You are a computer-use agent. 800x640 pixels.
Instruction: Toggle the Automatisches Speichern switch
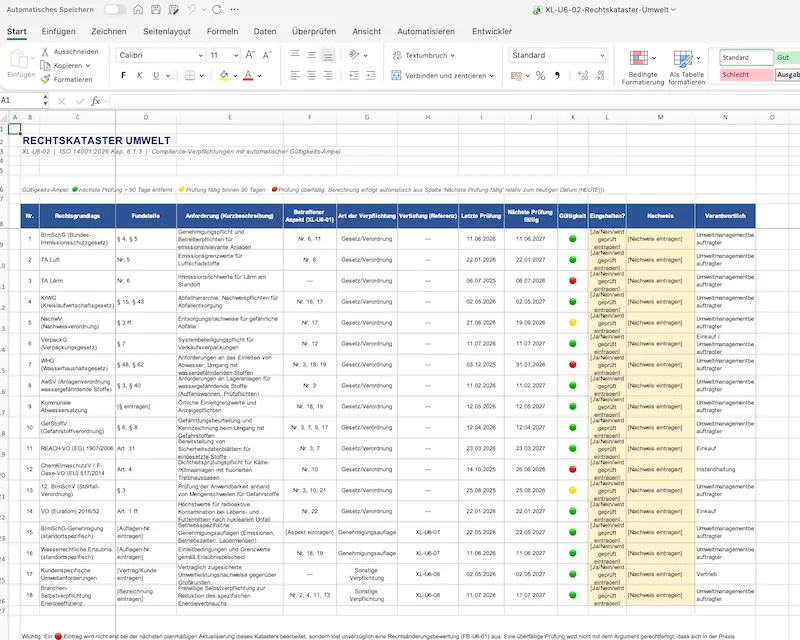pos(114,10)
